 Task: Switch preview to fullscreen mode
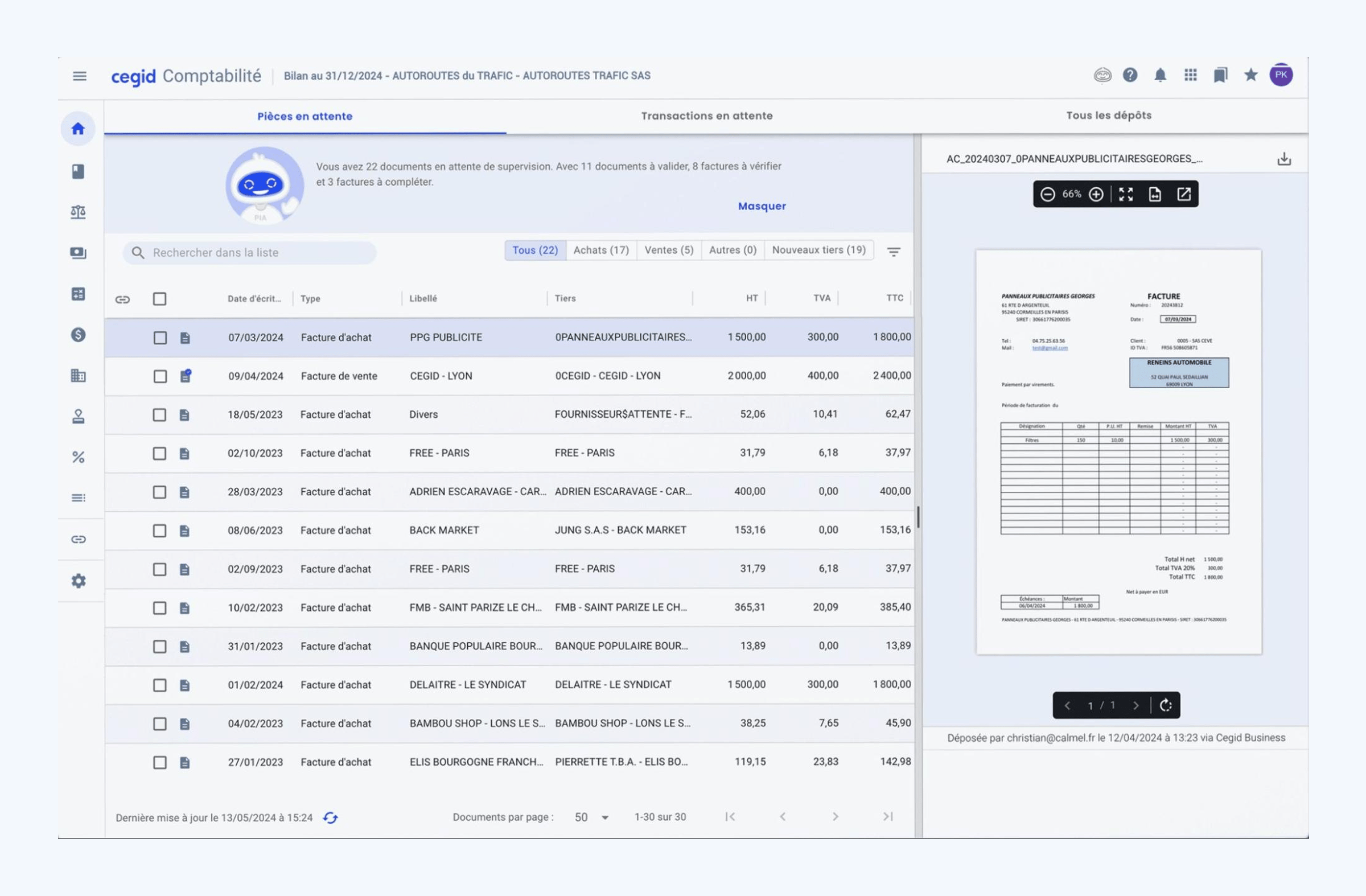pos(1126,194)
